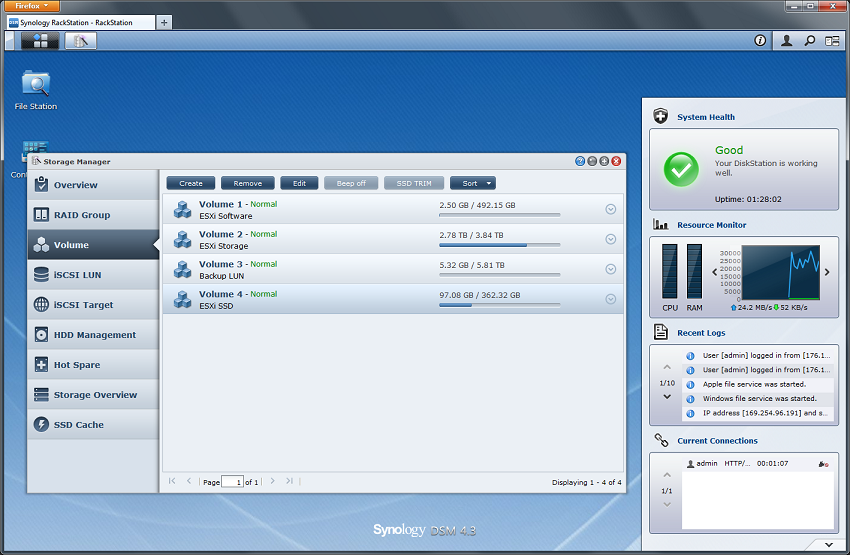850x555 pixels.
Task: Go to next page of Recent Logs
Action: tap(667, 397)
